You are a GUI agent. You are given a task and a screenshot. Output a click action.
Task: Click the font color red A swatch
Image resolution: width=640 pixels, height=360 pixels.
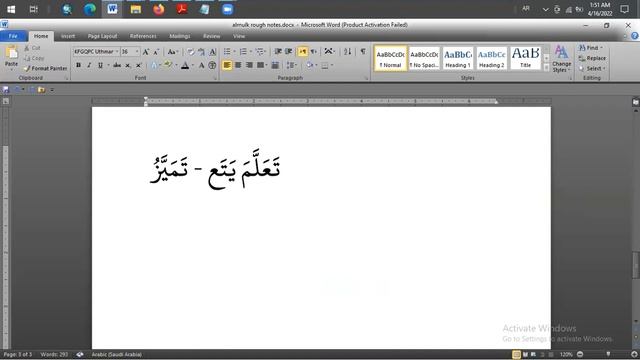point(185,65)
